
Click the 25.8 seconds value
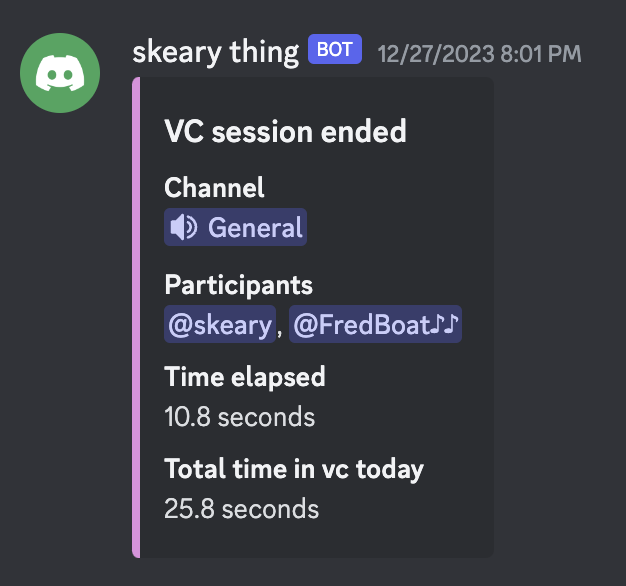point(241,508)
